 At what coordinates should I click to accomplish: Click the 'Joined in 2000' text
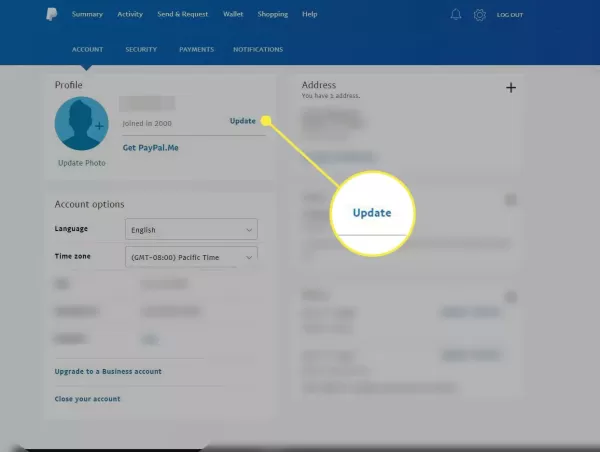(x=147, y=123)
